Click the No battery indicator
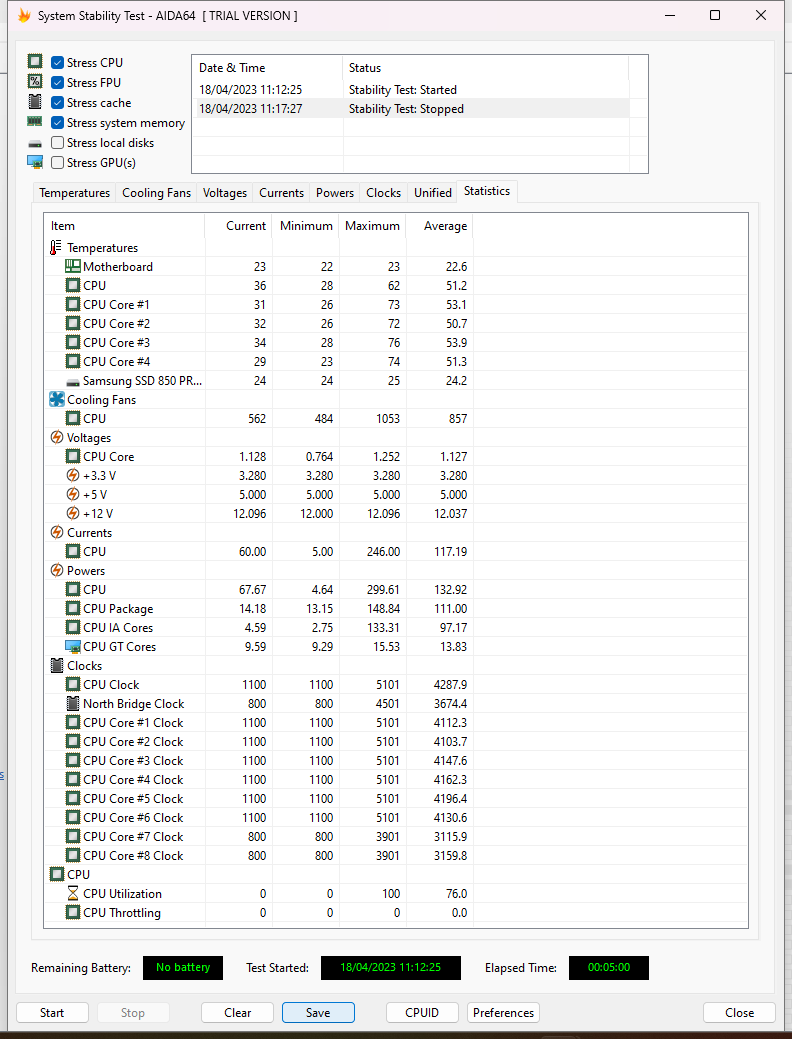This screenshot has width=792, height=1039. [183, 967]
